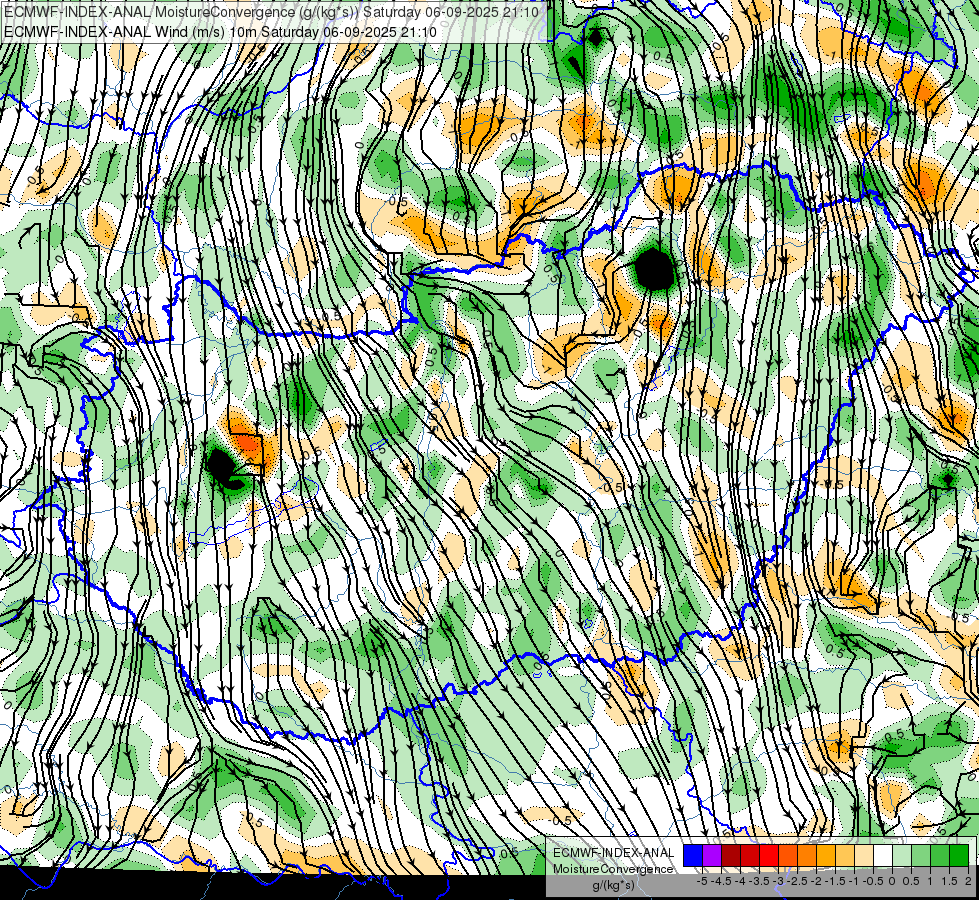Click the -1 legend scale value
This screenshot has width=979, height=900.
point(854,881)
